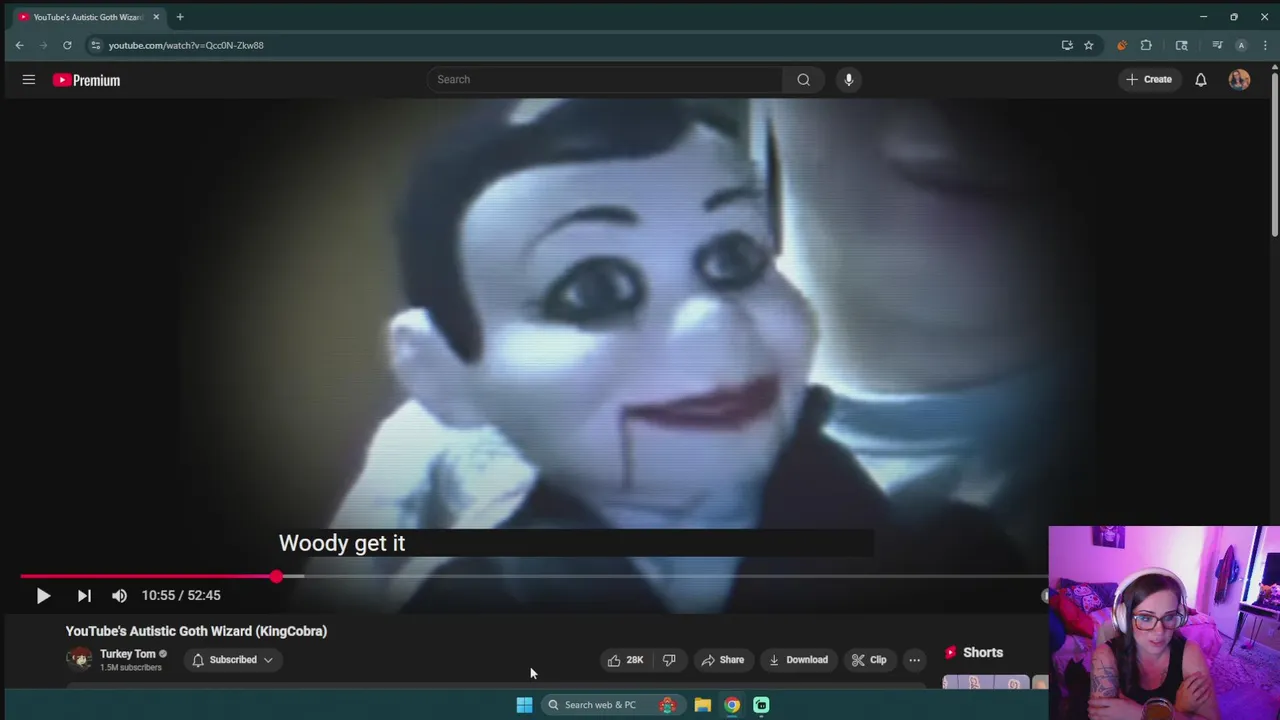Viewport: 1280px width, 720px height.
Task: Click the progress bar scrubber handle
Action: pyautogui.click(x=276, y=577)
